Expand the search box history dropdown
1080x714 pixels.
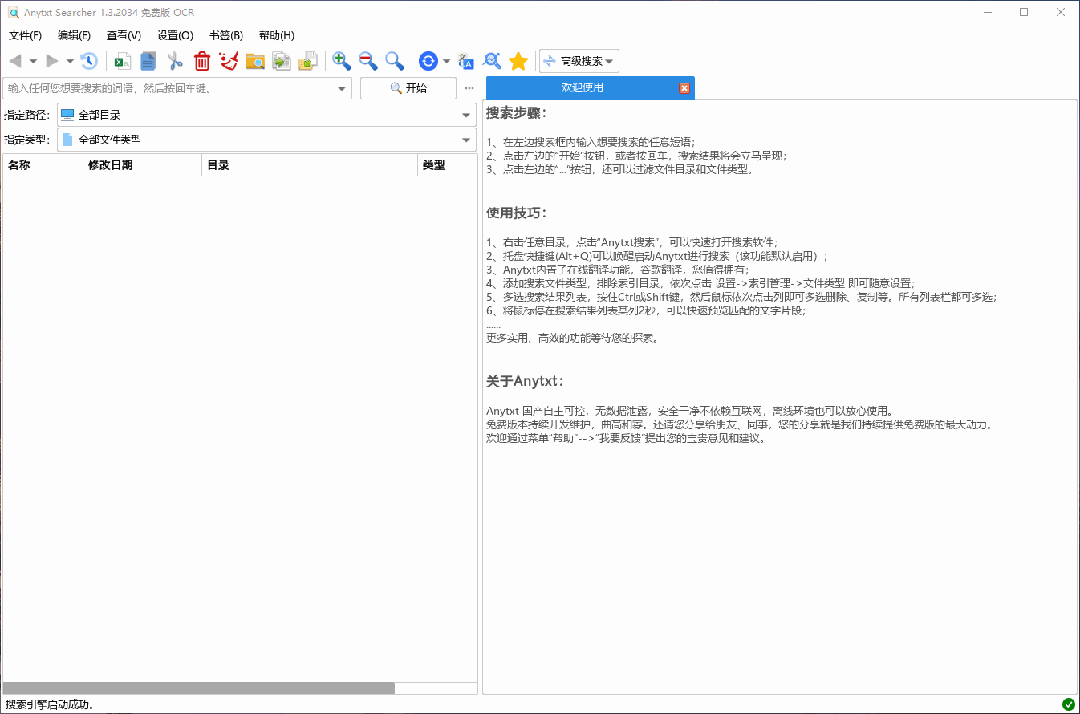(342, 89)
